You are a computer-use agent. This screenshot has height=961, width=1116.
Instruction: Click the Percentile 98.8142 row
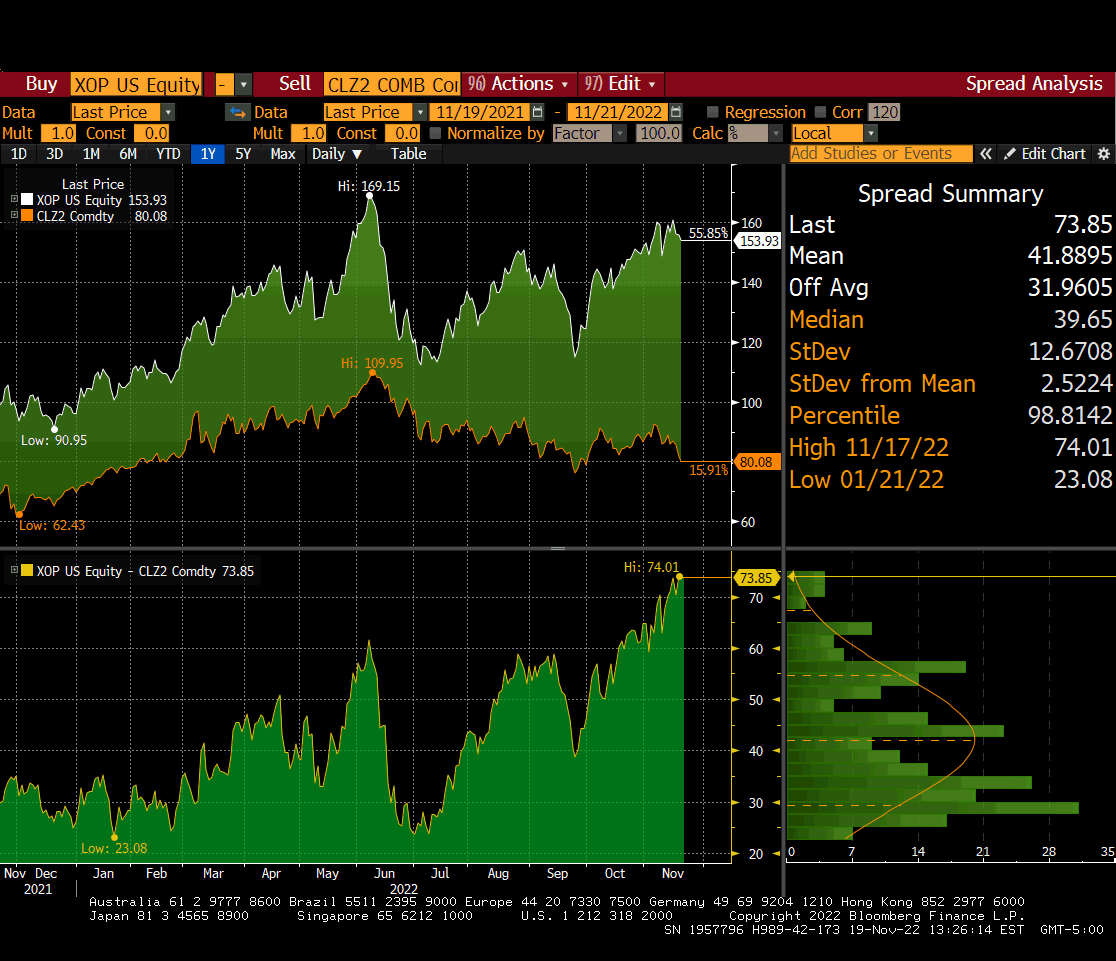click(x=950, y=416)
